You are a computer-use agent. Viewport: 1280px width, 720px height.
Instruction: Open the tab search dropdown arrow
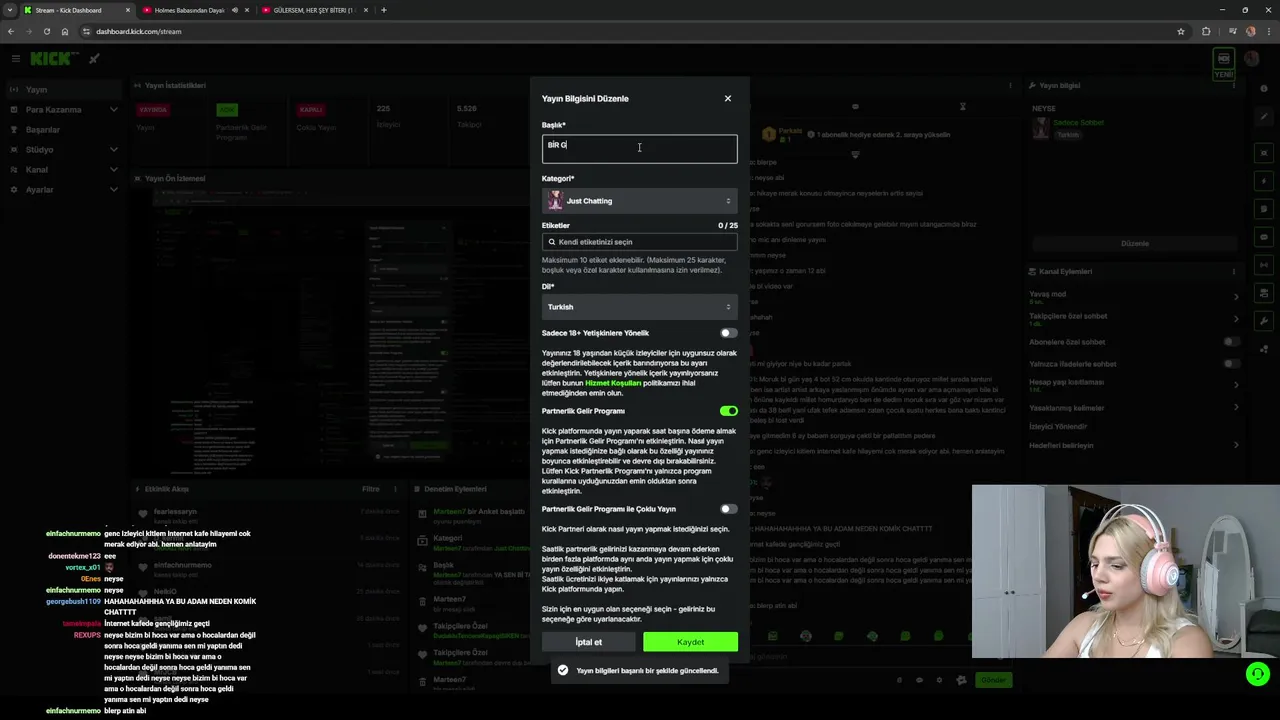coord(8,10)
